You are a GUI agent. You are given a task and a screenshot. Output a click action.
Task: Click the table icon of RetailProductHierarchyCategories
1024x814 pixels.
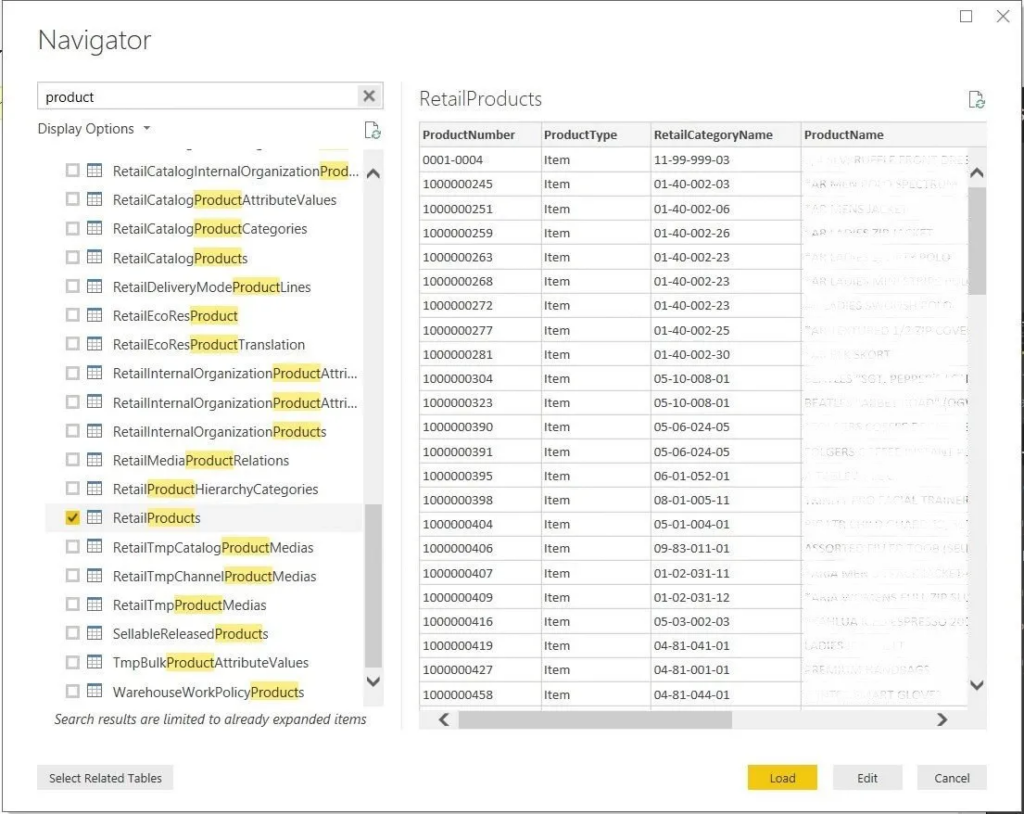tap(95, 489)
